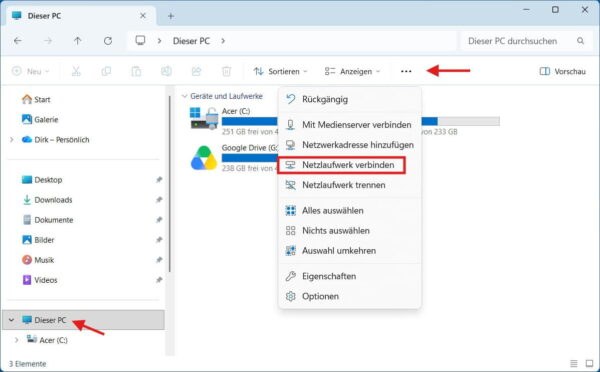This screenshot has height=372, width=600.
Task: Choose Netzlaufwerk trennen
Action: (x=350, y=185)
